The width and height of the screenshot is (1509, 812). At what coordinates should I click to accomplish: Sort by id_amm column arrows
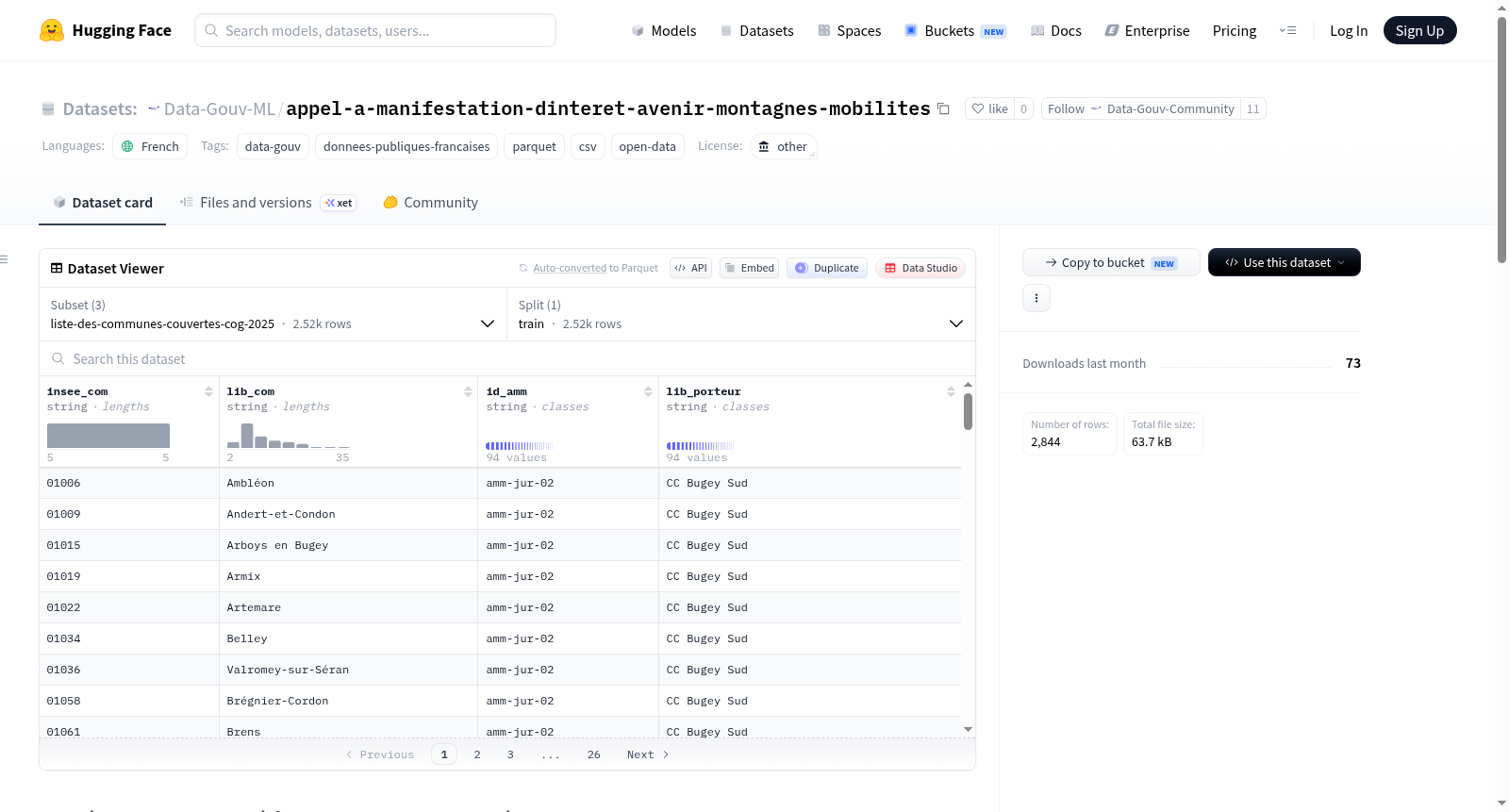point(648,391)
